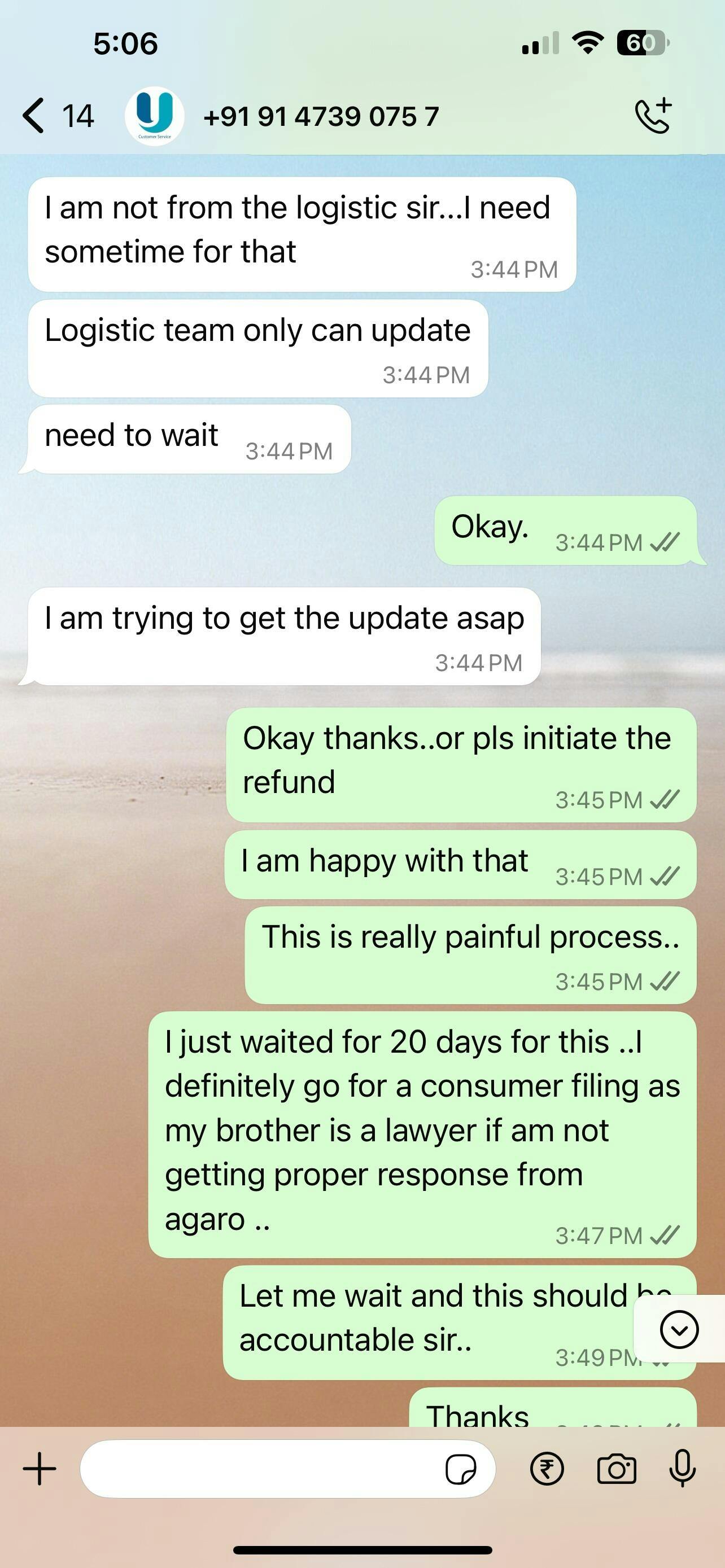
Task: Open the camera icon
Action: 617,1469
